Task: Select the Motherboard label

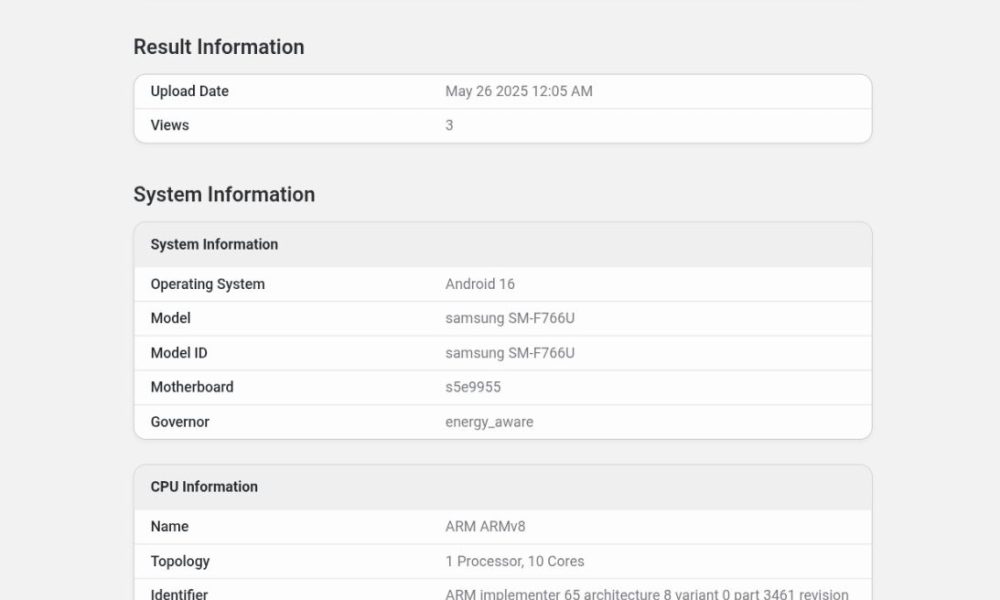Action: (x=192, y=387)
